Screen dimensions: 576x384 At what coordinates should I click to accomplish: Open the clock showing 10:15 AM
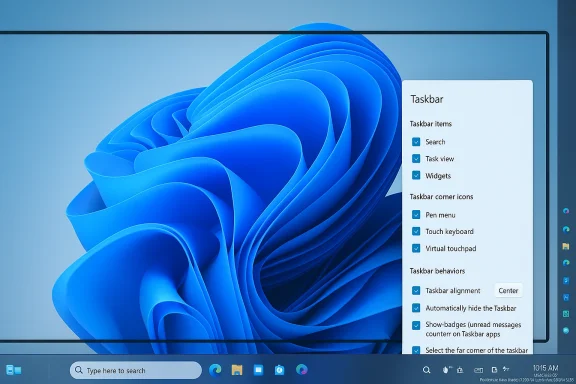546,368
